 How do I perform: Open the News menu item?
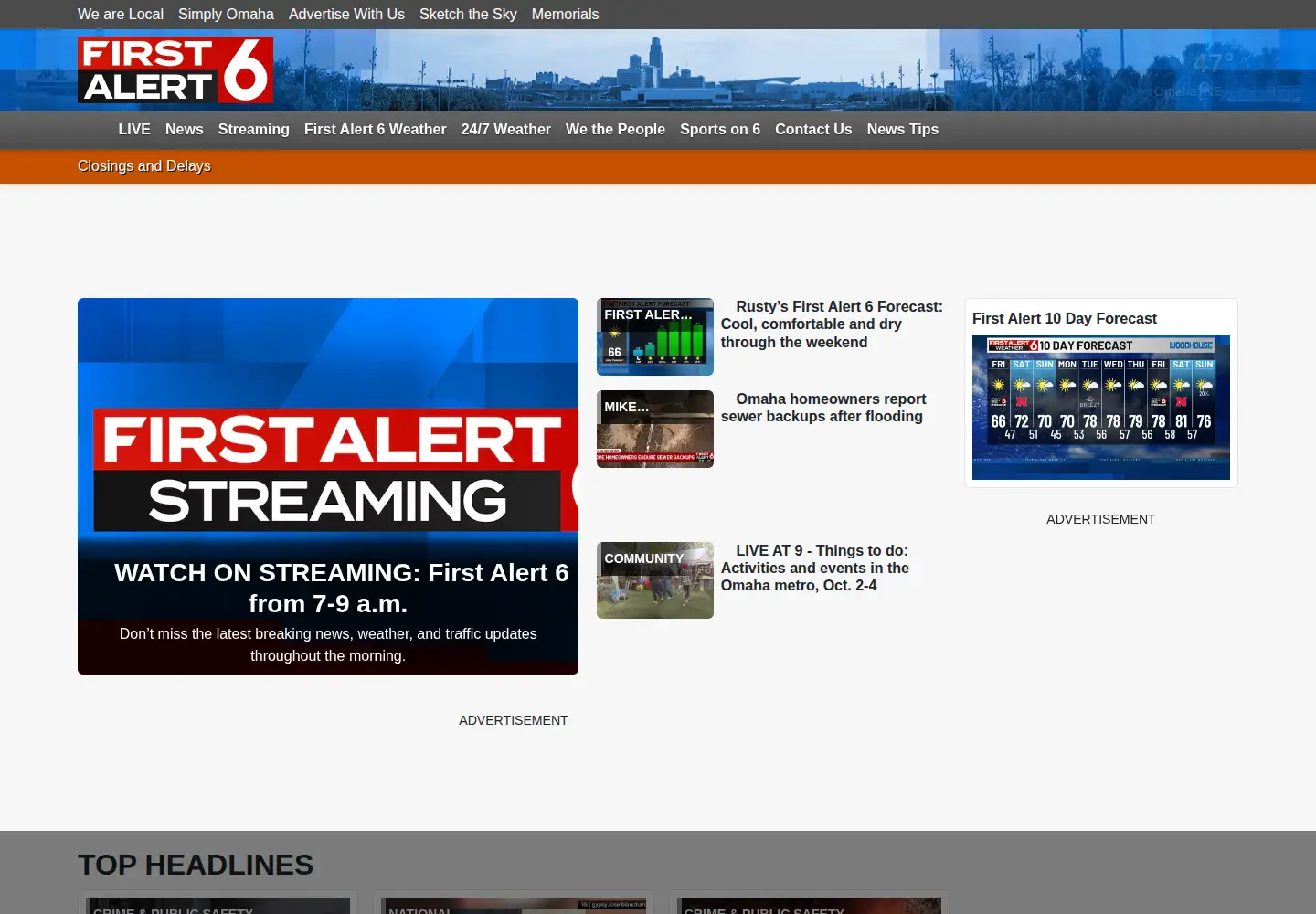[185, 130]
